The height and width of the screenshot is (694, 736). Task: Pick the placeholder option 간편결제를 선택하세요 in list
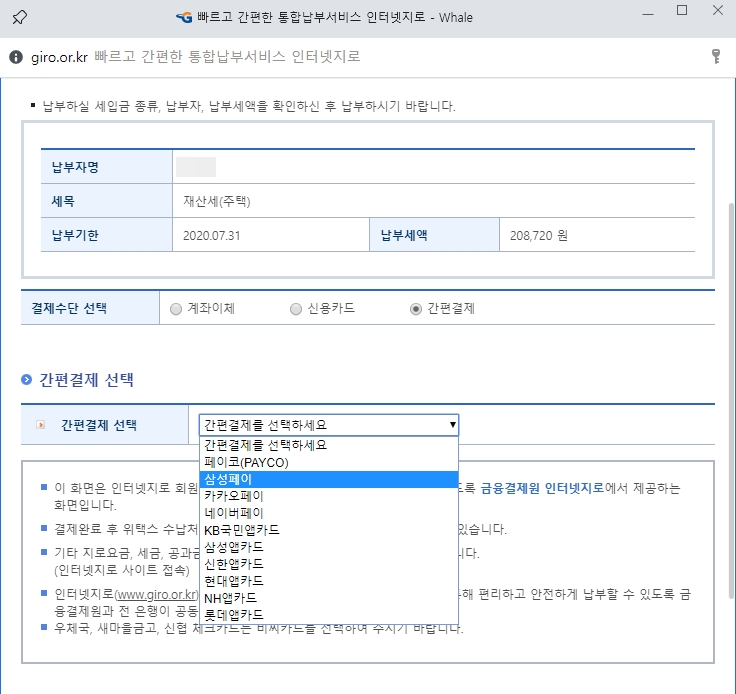329,445
